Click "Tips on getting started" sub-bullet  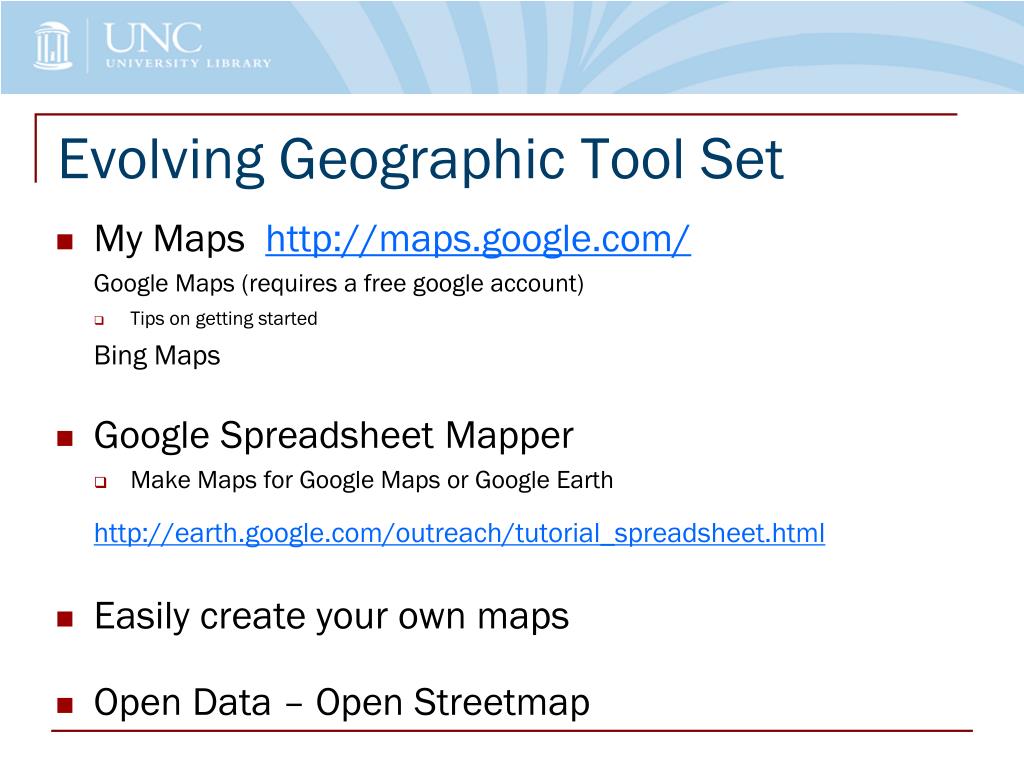223,319
